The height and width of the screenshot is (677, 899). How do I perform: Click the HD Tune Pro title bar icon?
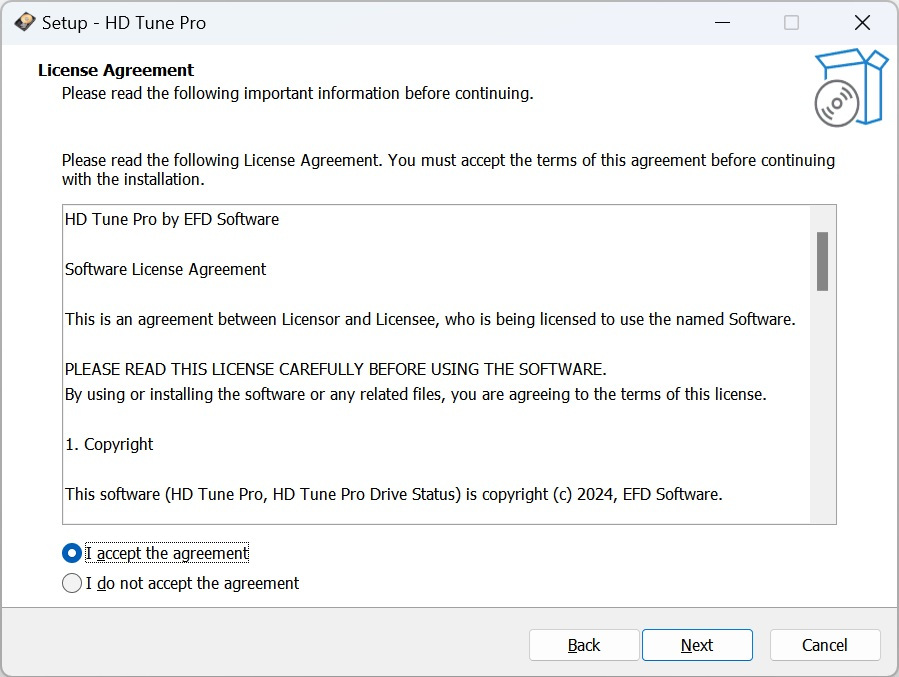[25, 22]
